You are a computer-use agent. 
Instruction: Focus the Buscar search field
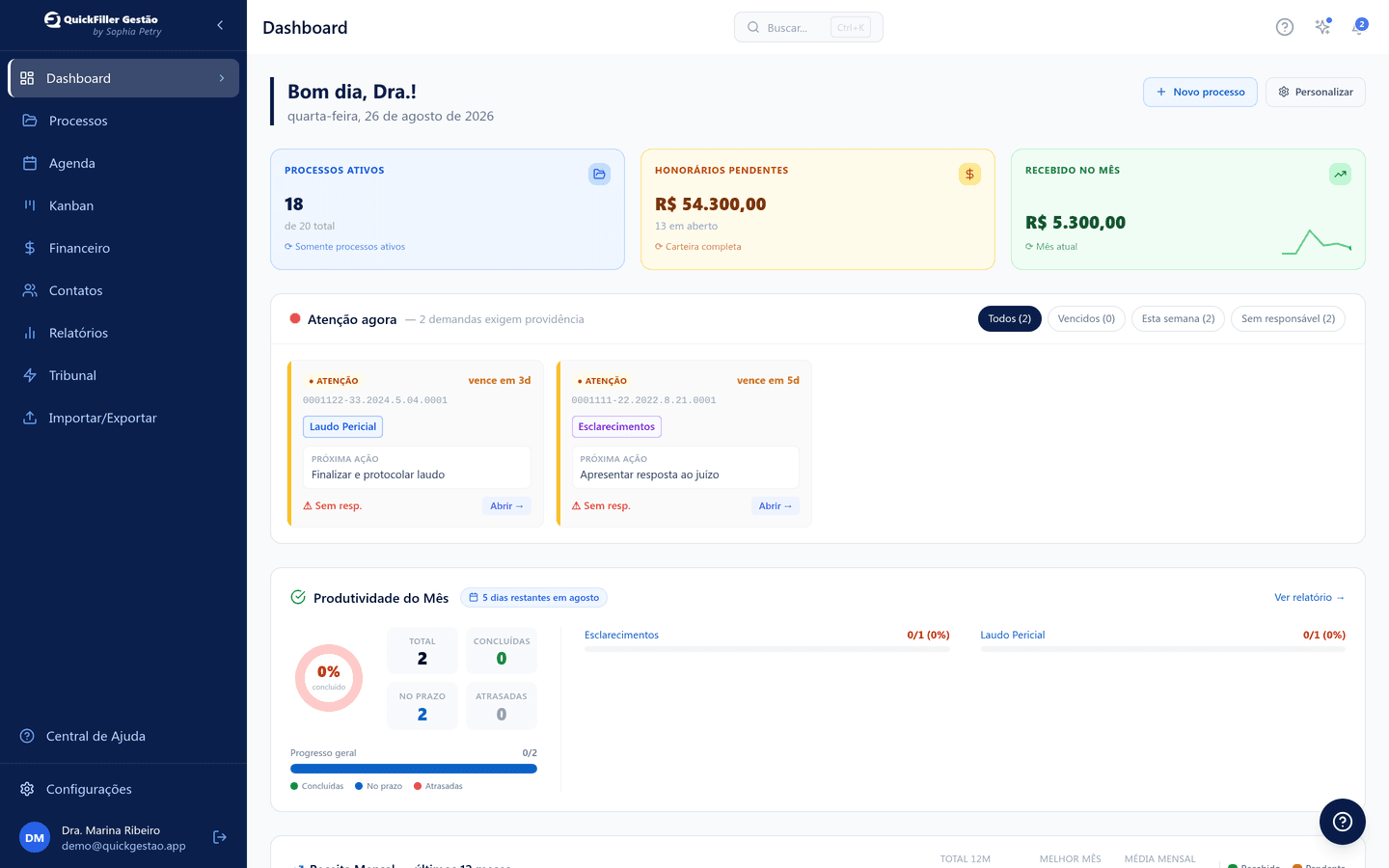point(808,27)
